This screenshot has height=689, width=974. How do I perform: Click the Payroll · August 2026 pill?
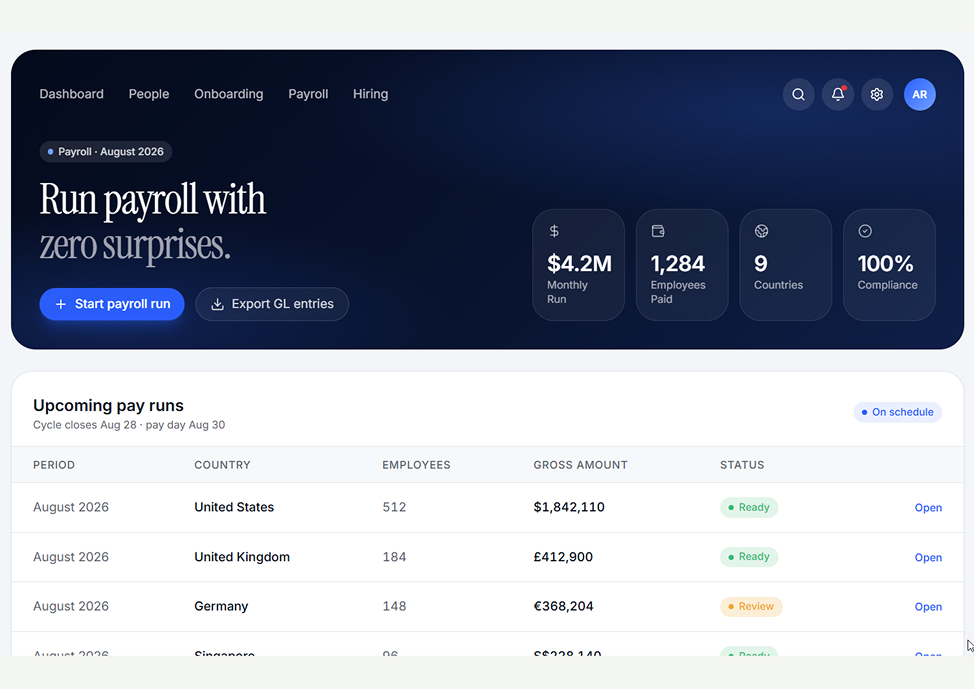click(x=106, y=152)
